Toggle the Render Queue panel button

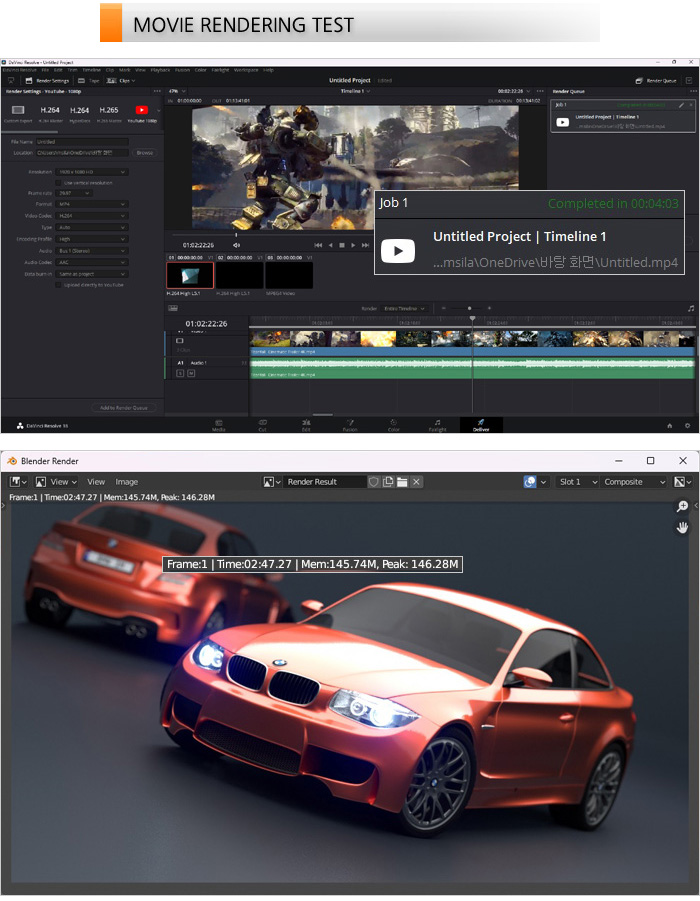[x=656, y=80]
